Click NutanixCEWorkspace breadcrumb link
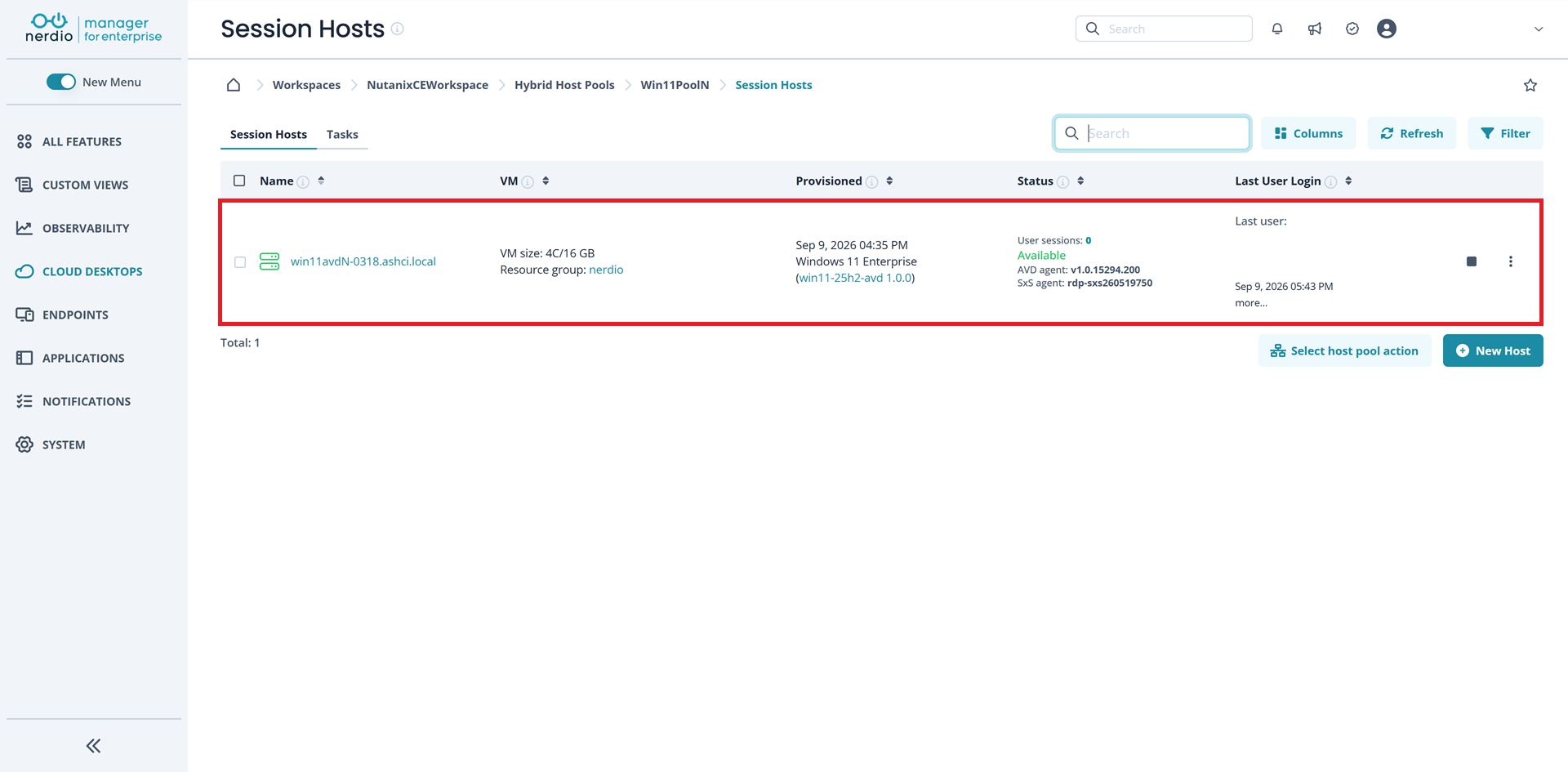This screenshot has width=1568, height=772. coord(427,85)
